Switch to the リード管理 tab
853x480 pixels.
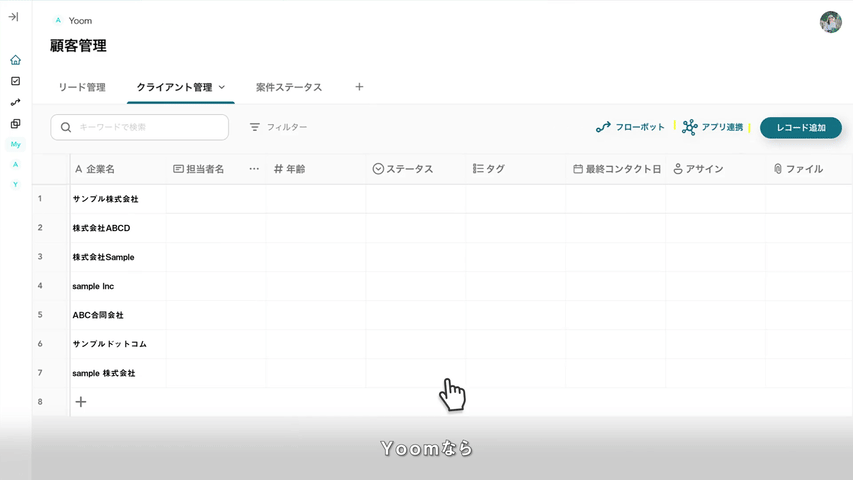coord(82,88)
